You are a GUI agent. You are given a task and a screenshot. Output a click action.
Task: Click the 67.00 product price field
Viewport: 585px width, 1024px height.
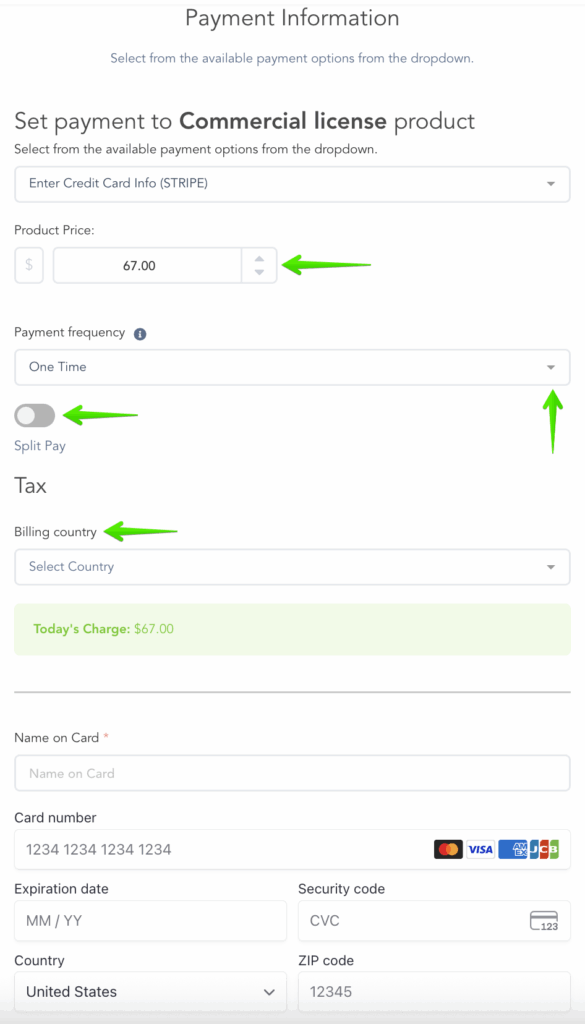coord(148,265)
